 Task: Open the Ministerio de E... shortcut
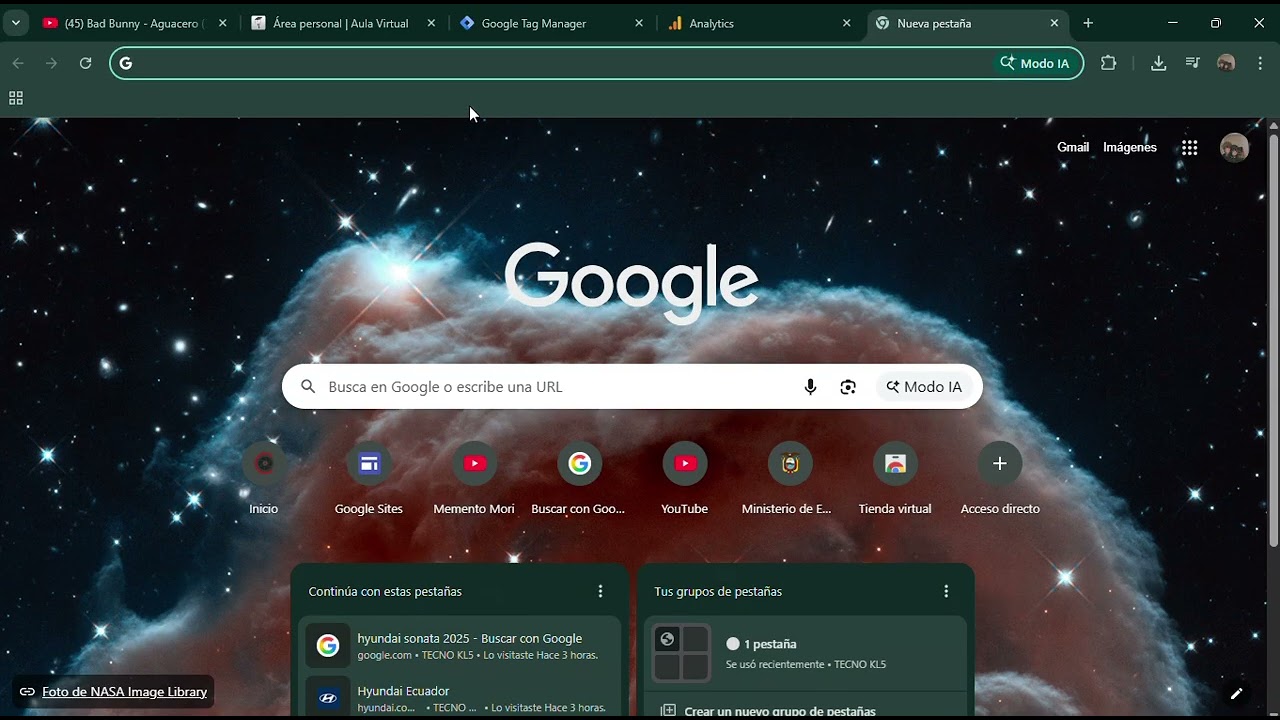click(790, 480)
